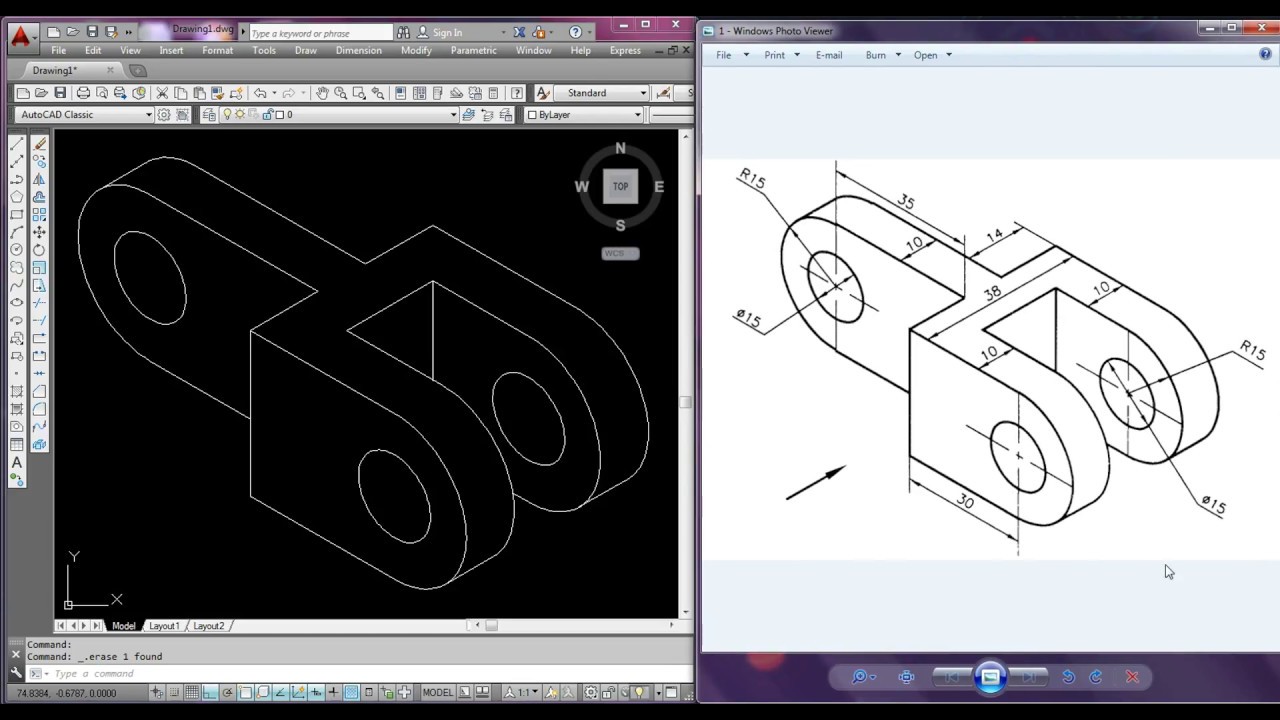Toggle Polar Tracking in status bar

click(x=228, y=692)
